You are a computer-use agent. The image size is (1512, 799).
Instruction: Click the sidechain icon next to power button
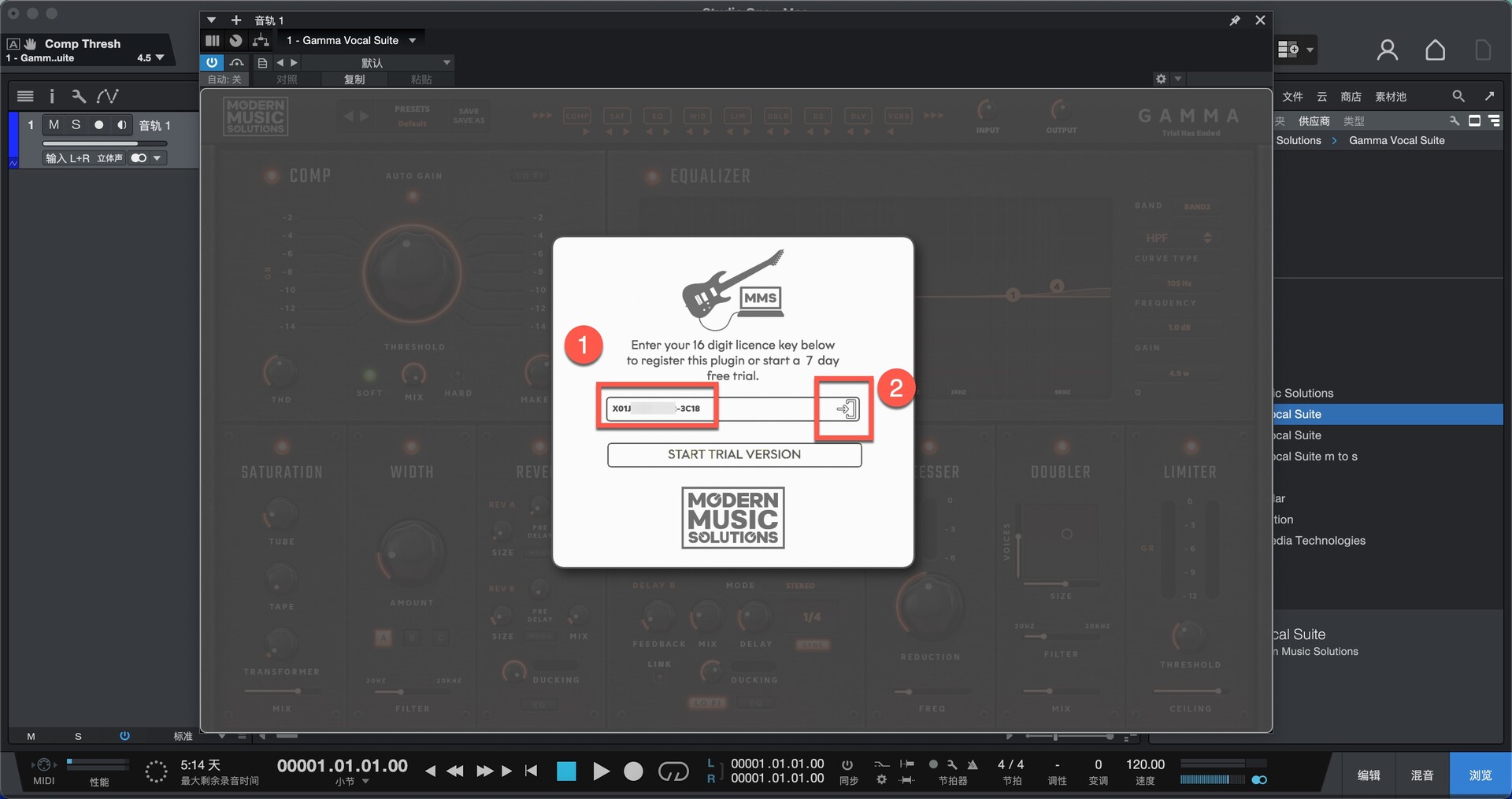236,62
